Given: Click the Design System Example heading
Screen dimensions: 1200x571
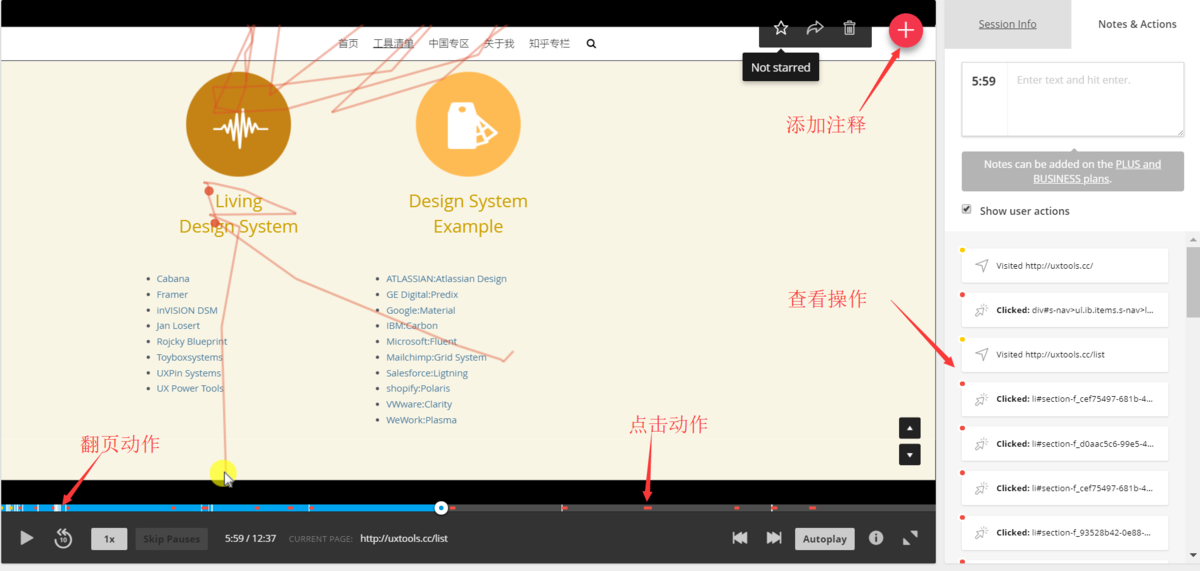Looking at the screenshot, I should 468,214.
